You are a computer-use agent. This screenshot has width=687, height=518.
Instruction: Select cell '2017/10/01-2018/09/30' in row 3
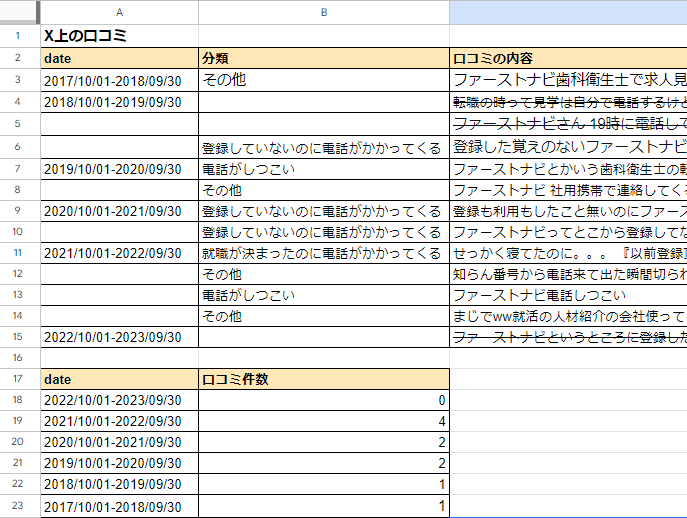(119, 80)
